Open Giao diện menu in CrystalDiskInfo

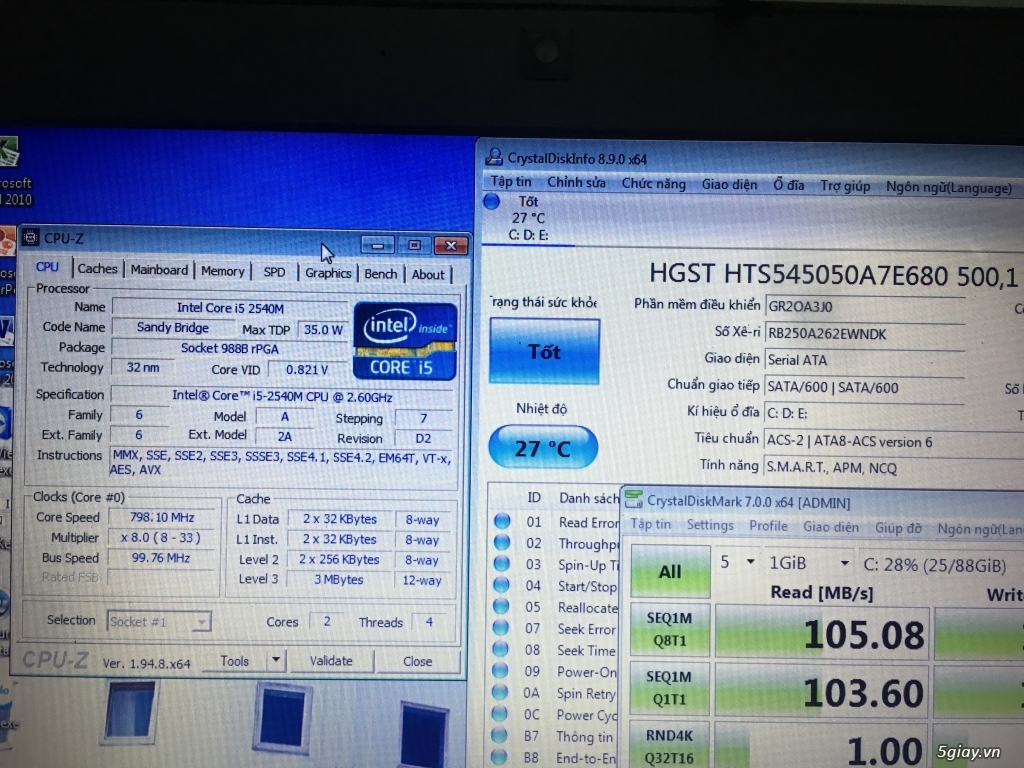tap(729, 185)
